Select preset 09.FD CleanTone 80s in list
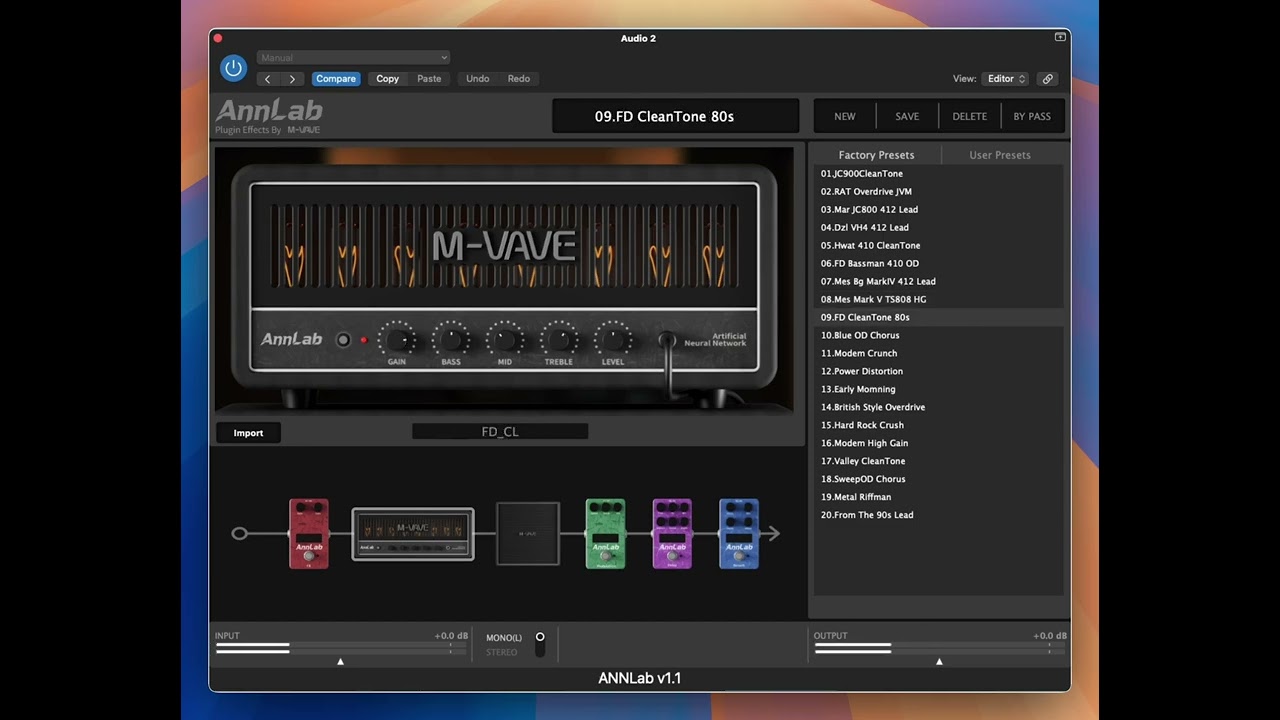 [x=938, y=318]
